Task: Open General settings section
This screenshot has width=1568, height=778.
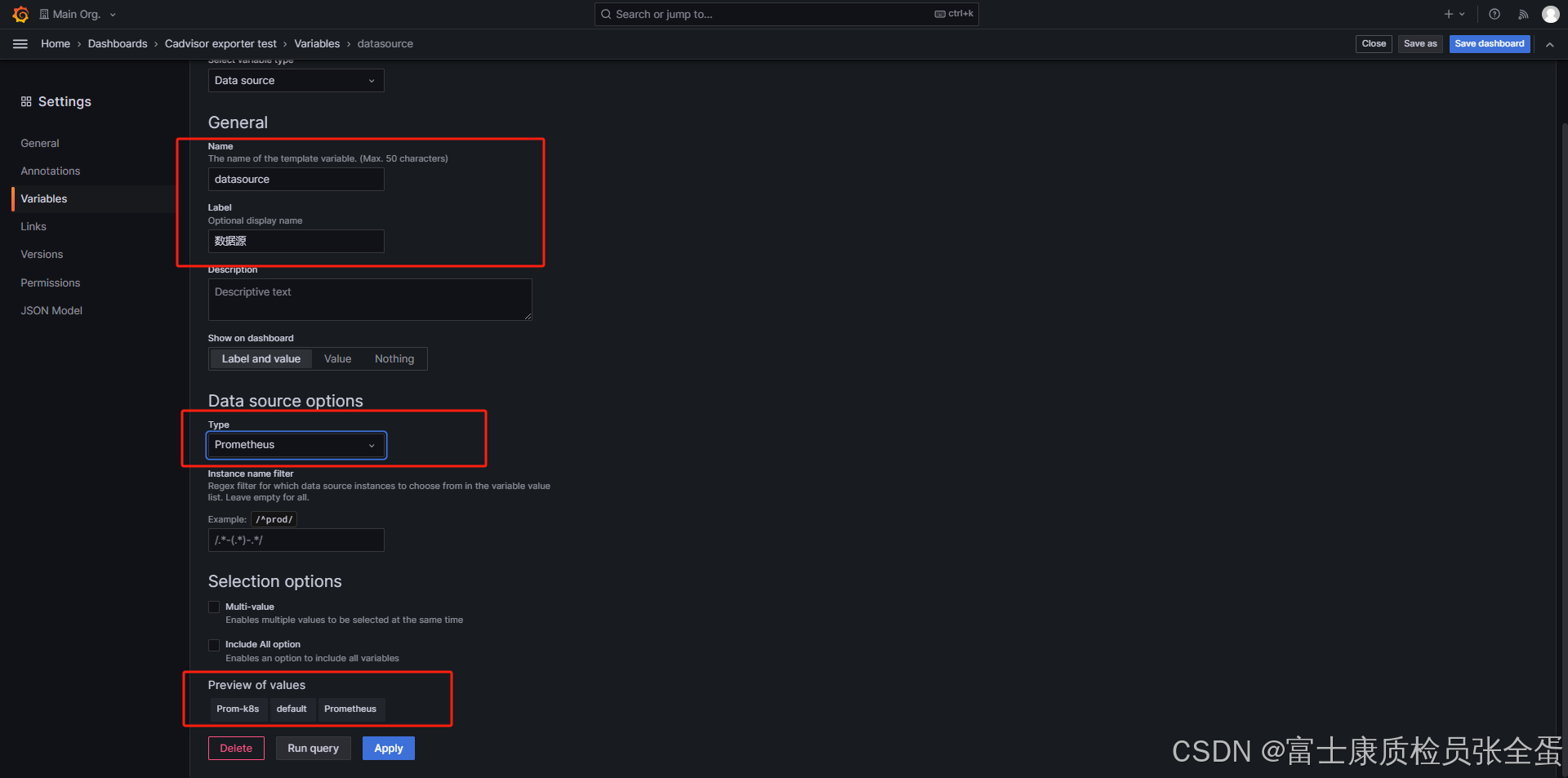Action: [40, 143]
